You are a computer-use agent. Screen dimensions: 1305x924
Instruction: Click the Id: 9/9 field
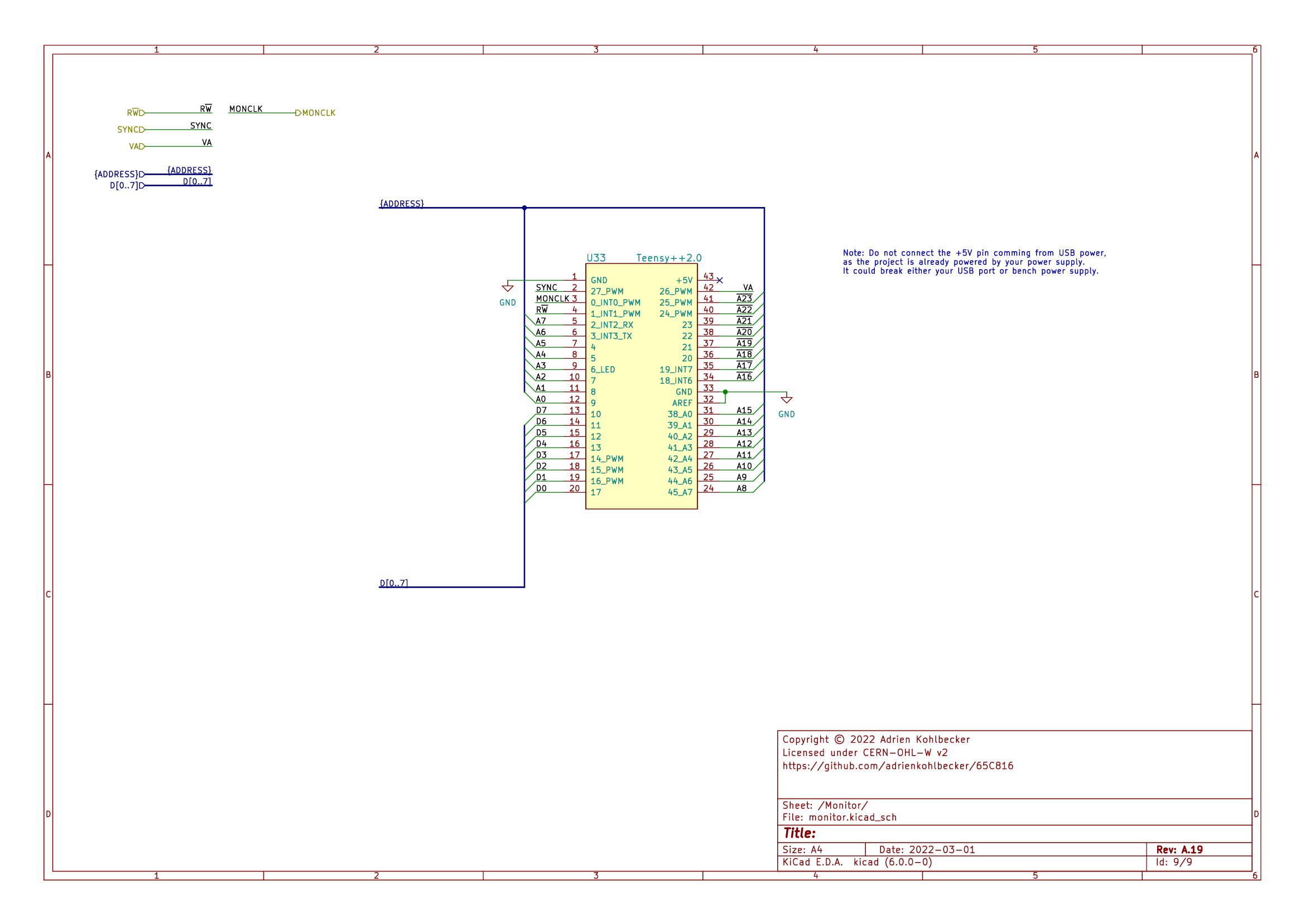1173,862
